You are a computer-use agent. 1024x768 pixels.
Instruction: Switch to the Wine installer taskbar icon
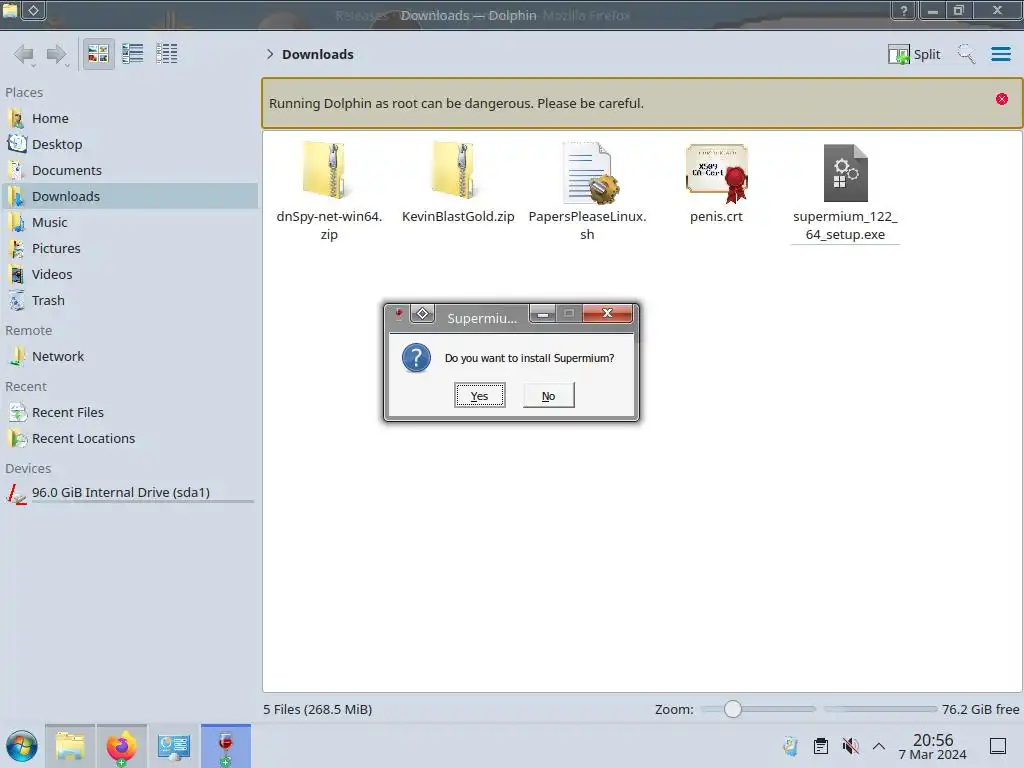pos(225,746)
